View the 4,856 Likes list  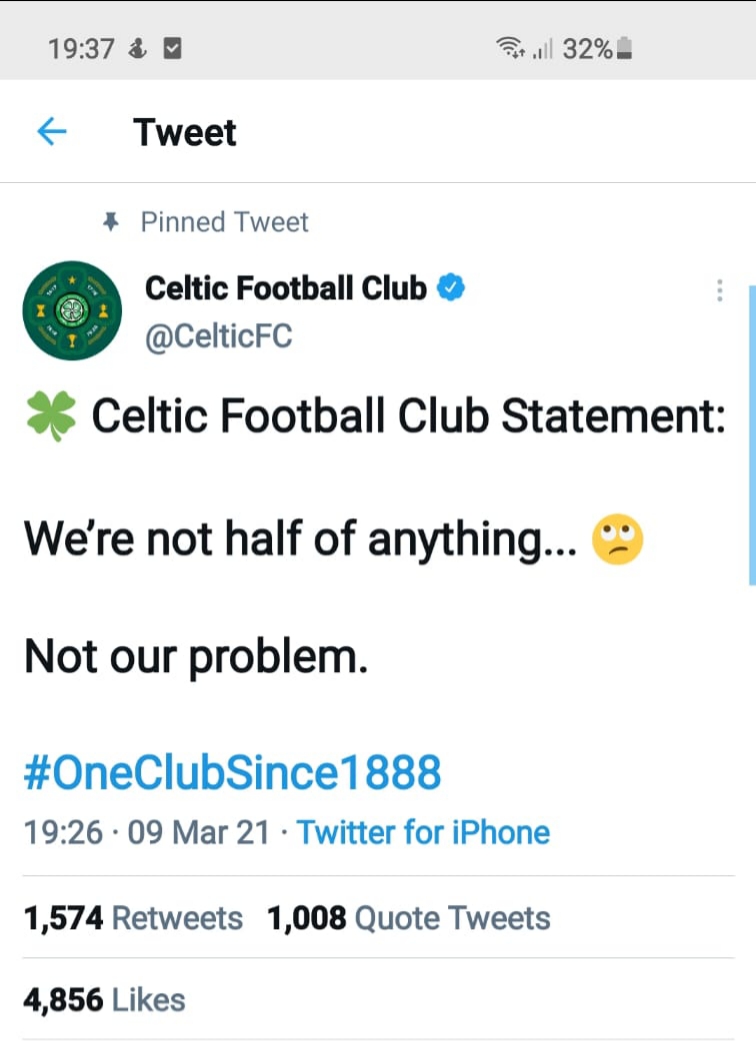(x=104, y=1000)
